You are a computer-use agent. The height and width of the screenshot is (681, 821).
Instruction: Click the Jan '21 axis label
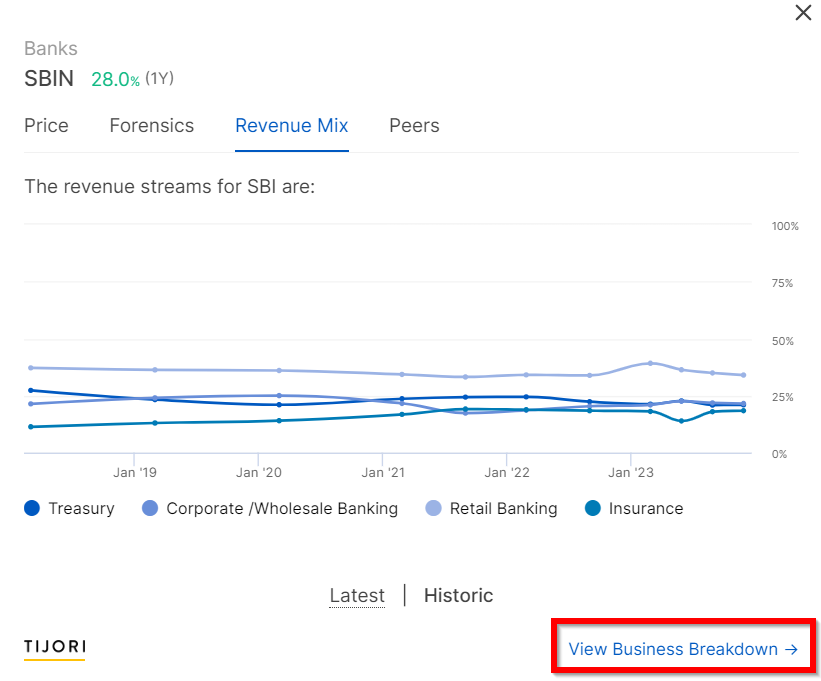coord(383,473)
